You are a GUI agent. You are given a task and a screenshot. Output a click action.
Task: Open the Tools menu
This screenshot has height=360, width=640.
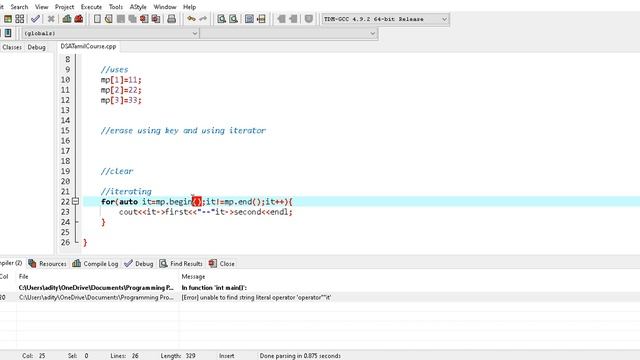(x=116, y=7)
